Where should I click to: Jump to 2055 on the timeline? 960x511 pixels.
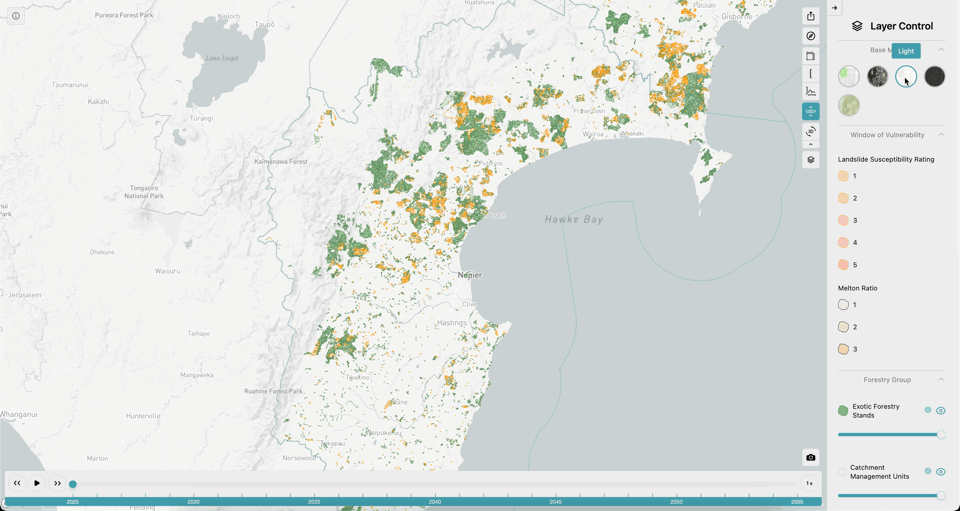[797, 502]
